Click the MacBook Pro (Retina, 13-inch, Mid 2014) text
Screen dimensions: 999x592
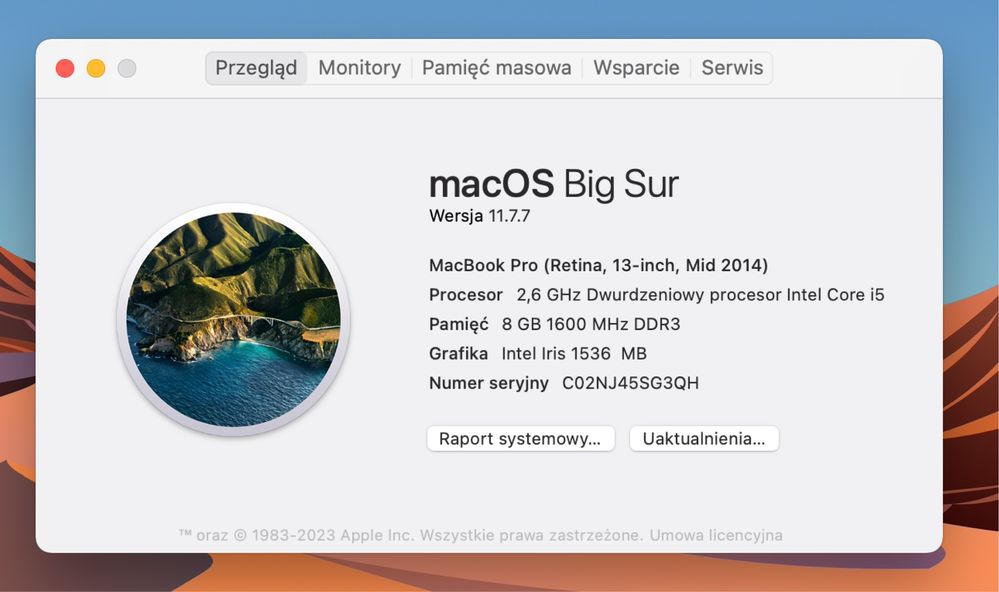(598, 265)
